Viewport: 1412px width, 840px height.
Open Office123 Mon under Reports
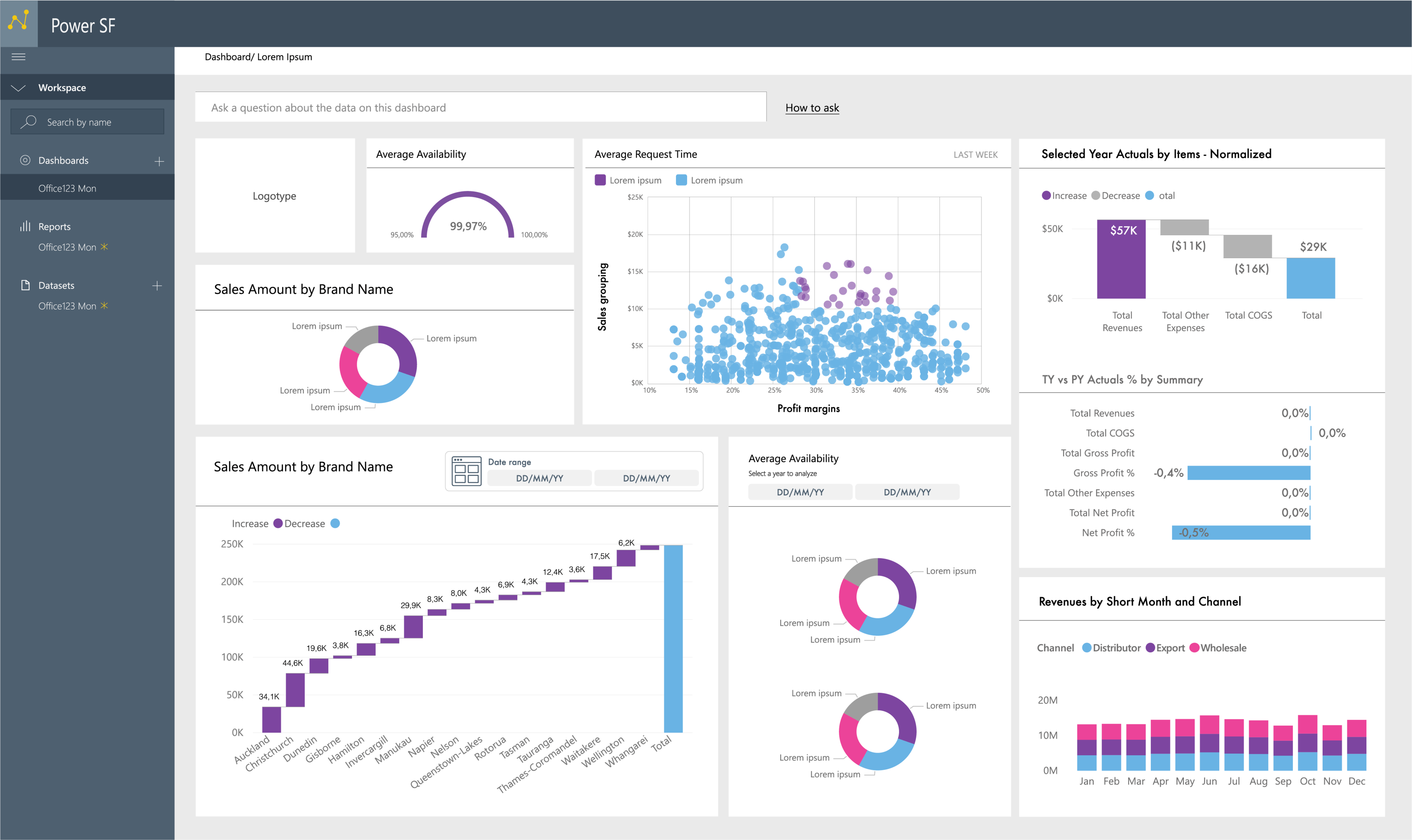coord(67,247)
